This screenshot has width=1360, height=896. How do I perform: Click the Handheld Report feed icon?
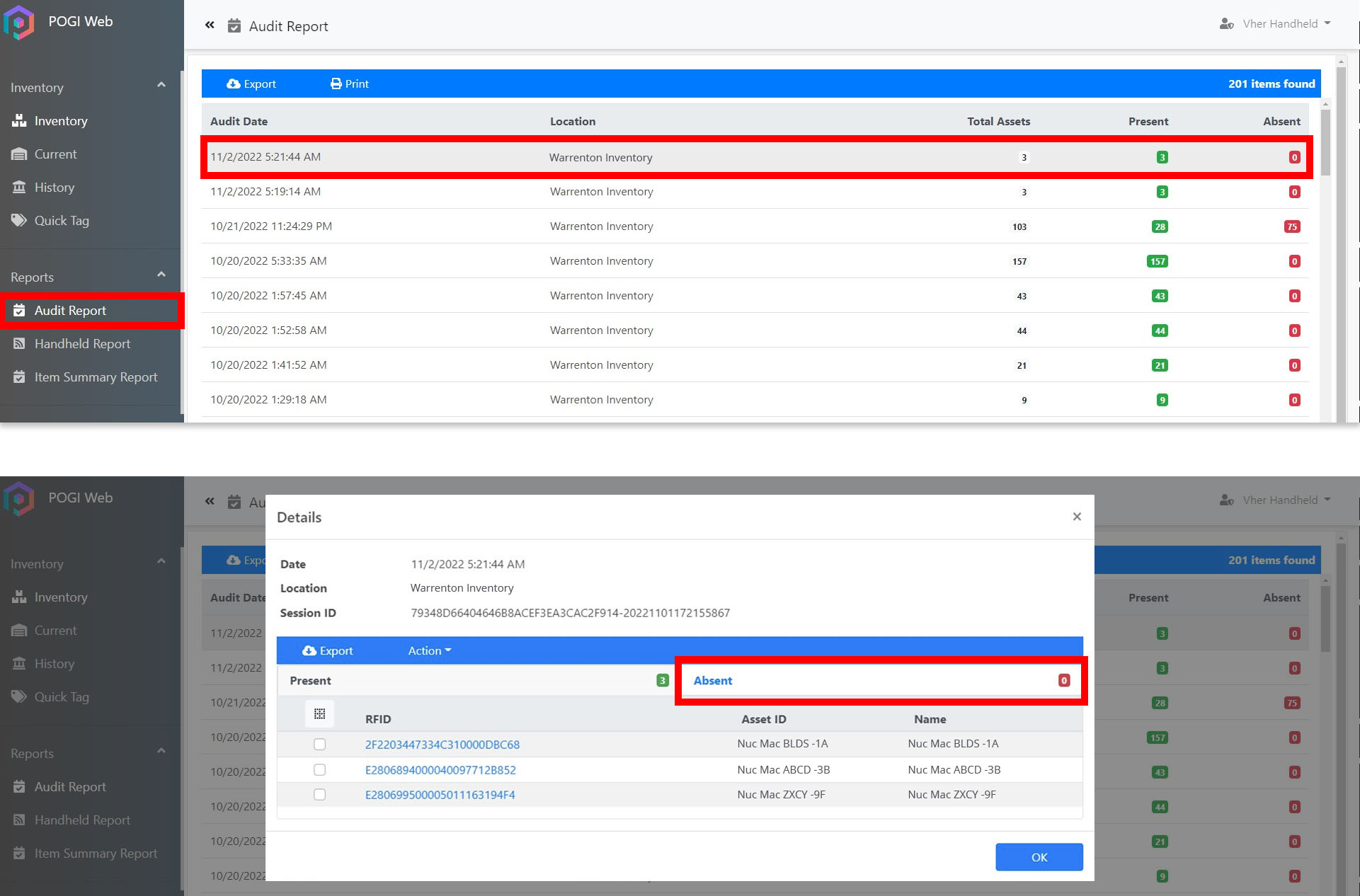[x=19, y=344]
